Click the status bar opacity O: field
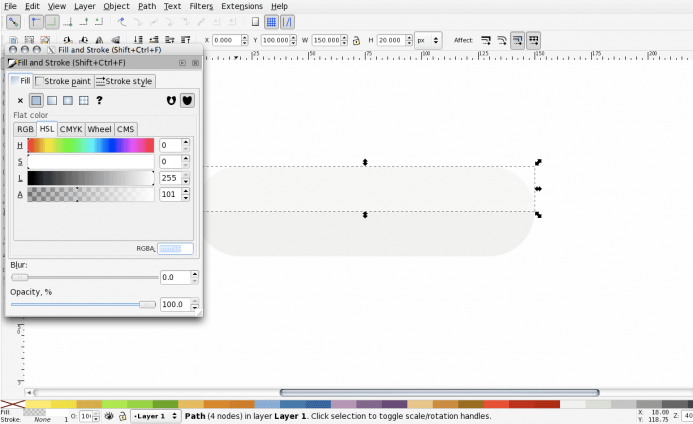The width and height of the screenshot is (693, 424). coord(86,416)
